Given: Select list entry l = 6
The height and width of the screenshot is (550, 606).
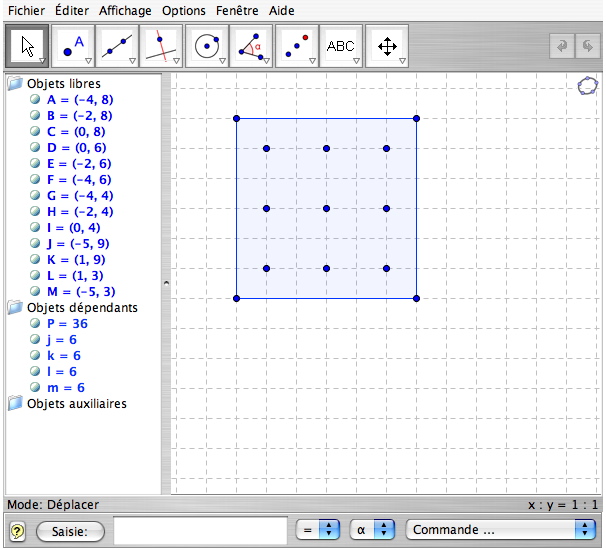Looking at the screenshot, I should coord(62,371).
